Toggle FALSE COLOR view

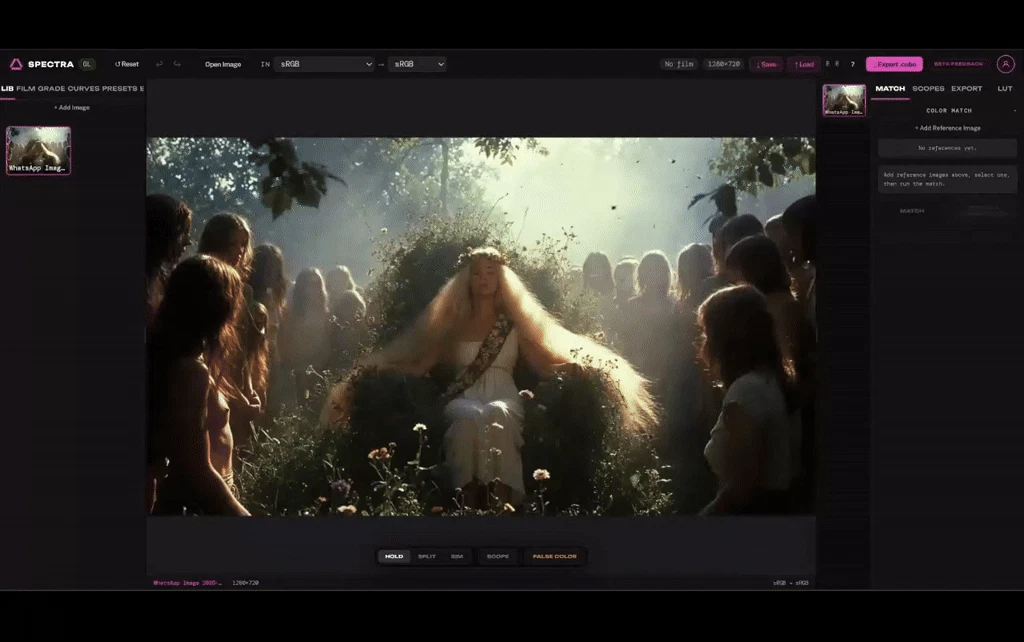click(554, 556)
